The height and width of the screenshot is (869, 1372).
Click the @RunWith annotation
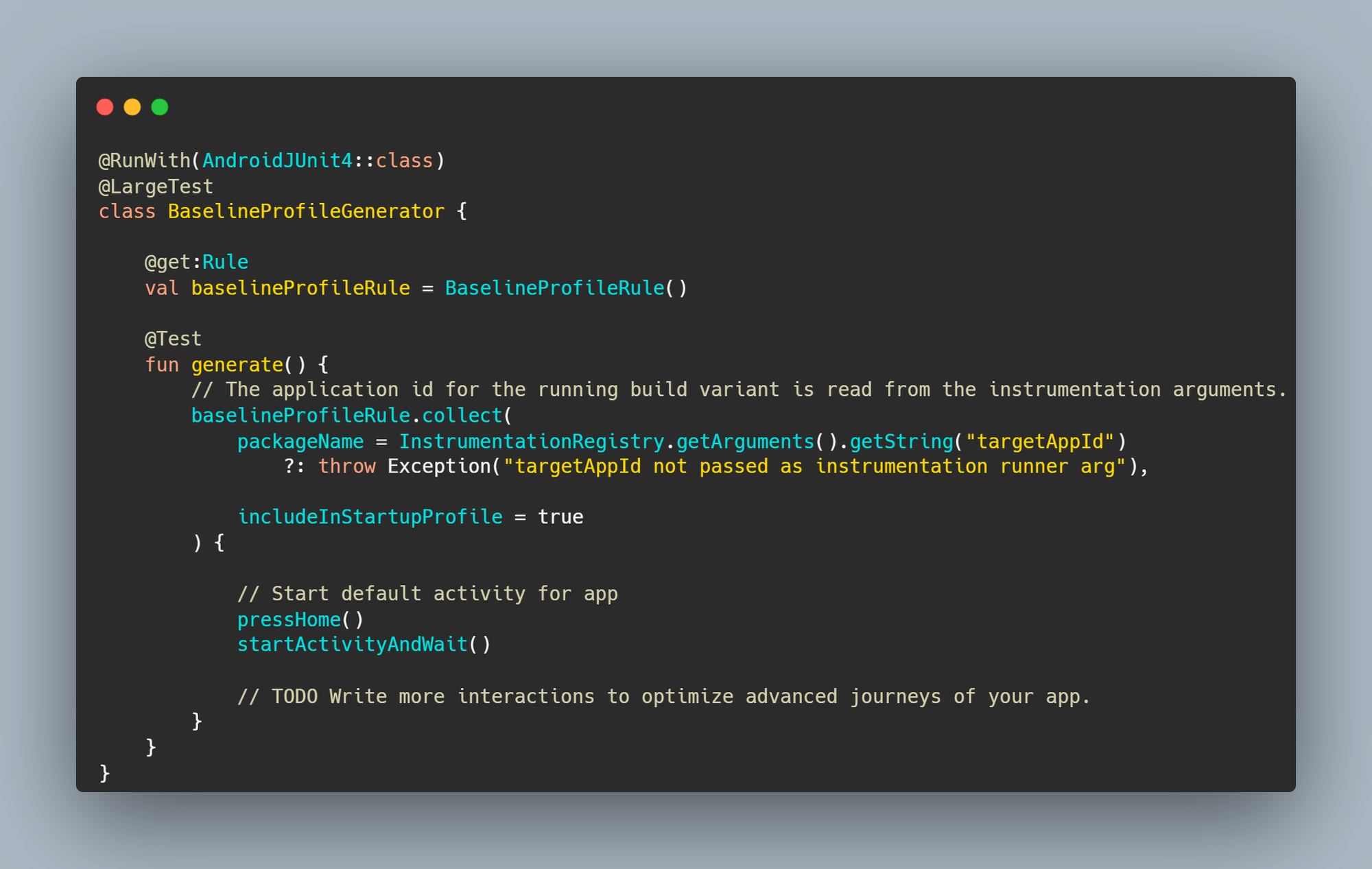pos(145,160)
